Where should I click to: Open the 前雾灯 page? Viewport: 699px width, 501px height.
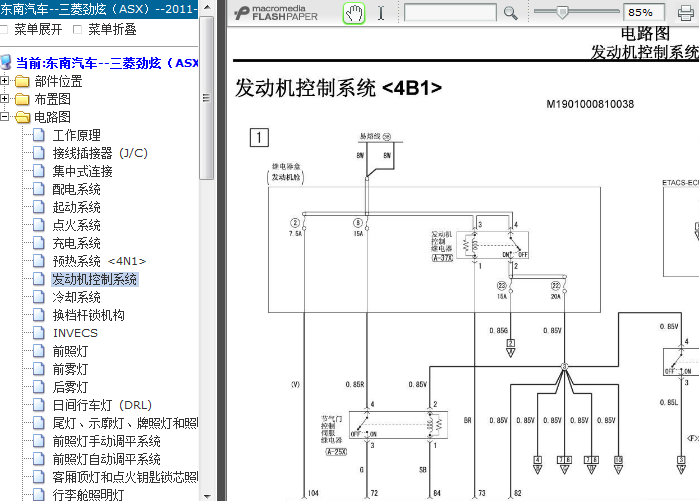pos(70,369)
